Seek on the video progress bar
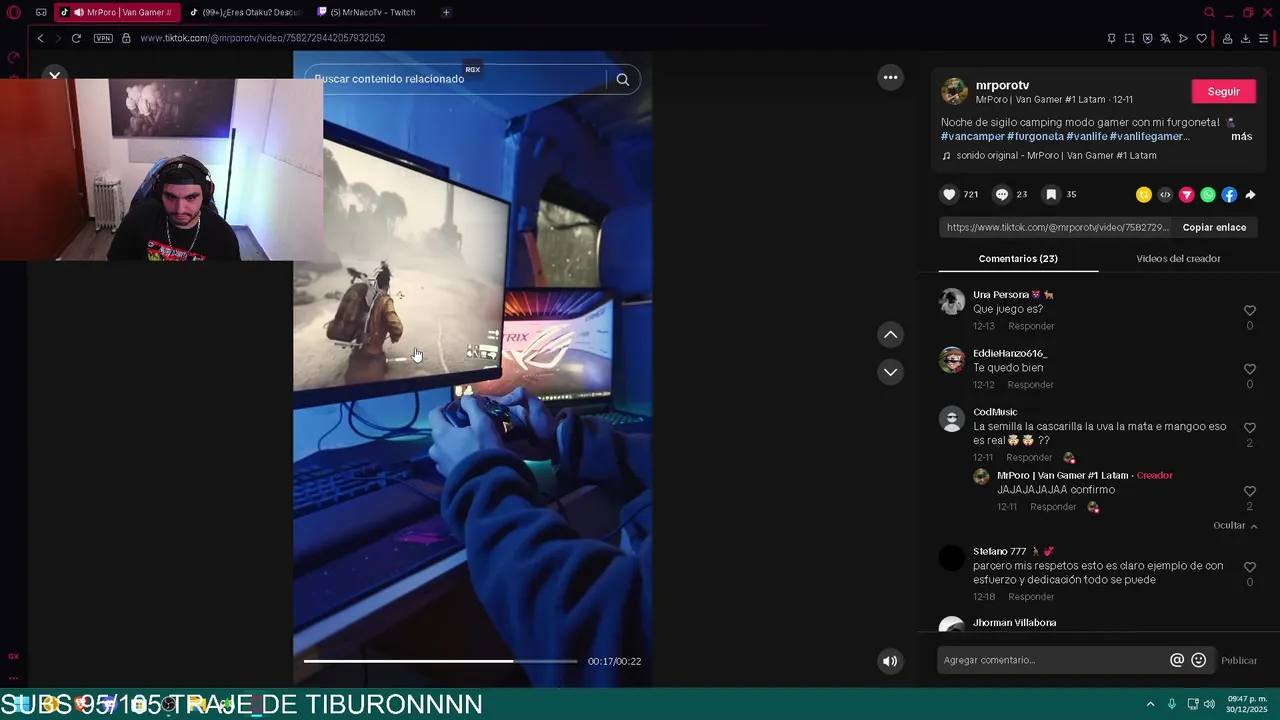This screenshot has height=720, width=1280. coord(440,661)
